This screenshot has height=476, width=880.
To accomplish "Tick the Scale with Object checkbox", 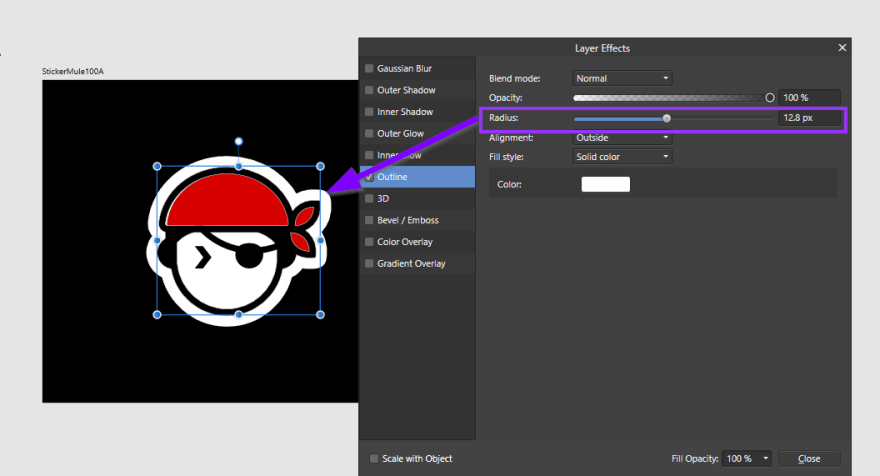I will coord(375,459).
